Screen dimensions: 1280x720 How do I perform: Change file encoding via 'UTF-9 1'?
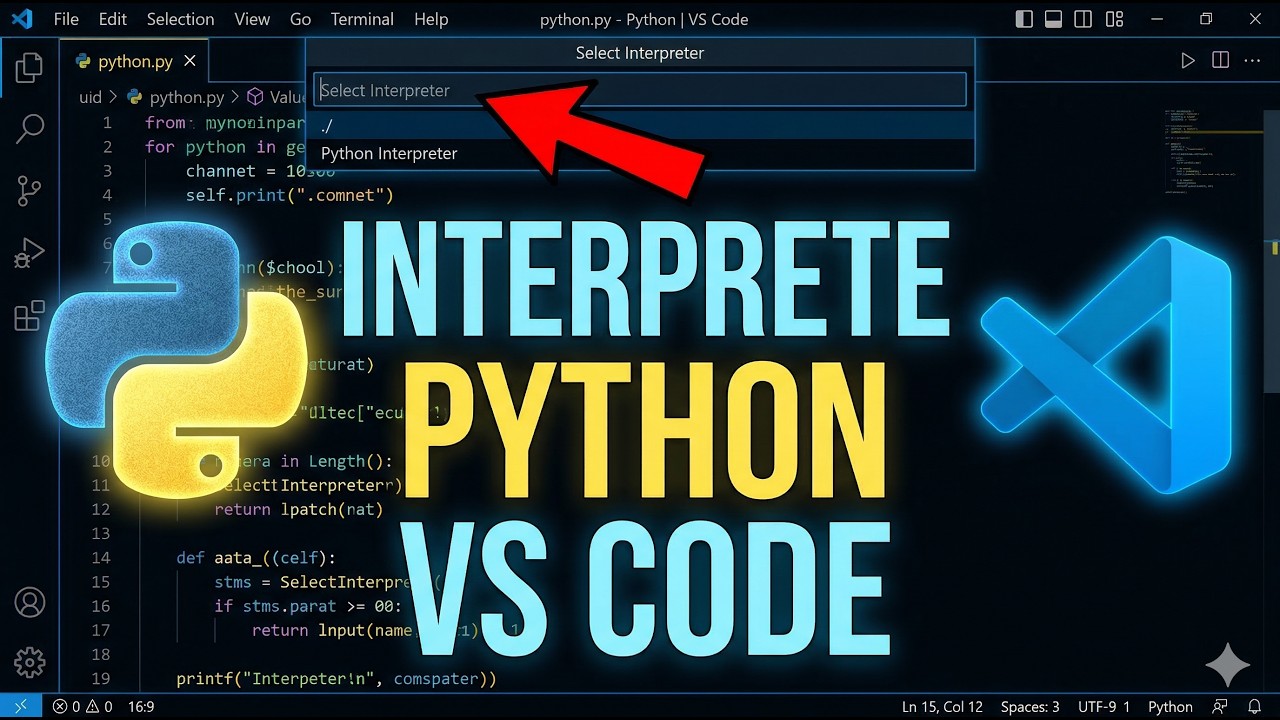[1104, 707]
